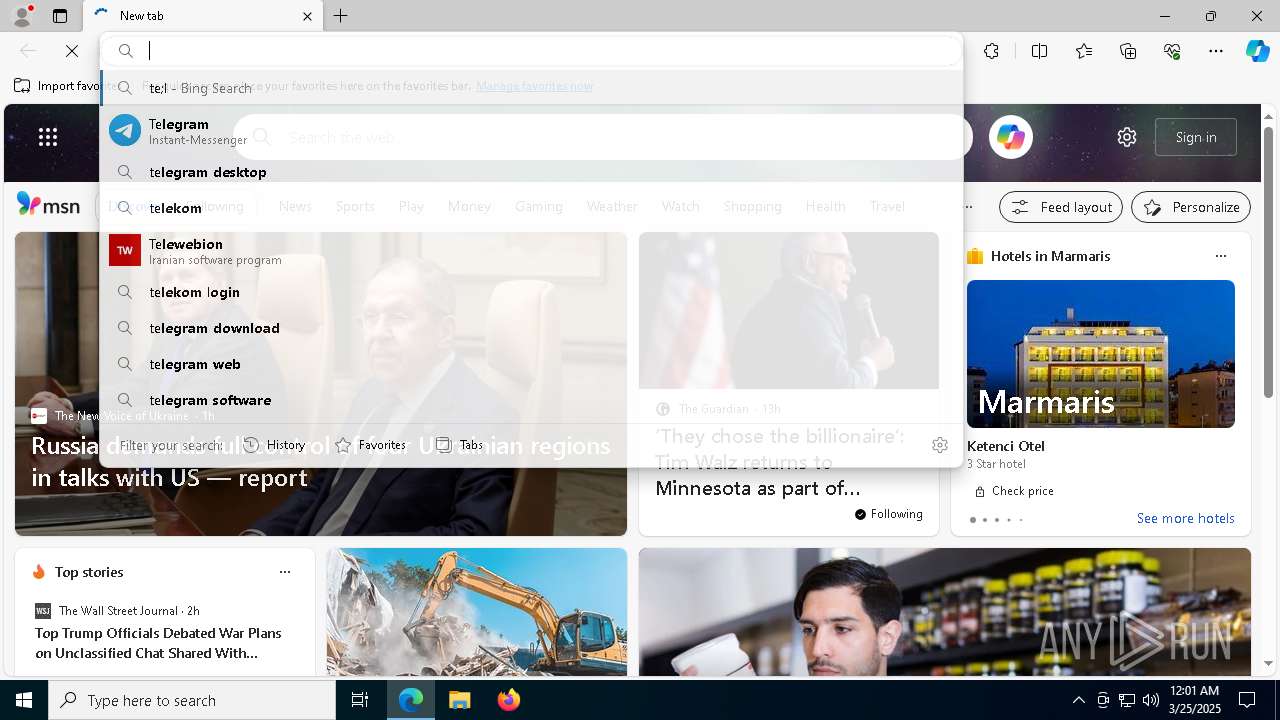Screen dimensions: 1280x720
Task: Select the Telewebion suggestion
Action: coord(531,250)
